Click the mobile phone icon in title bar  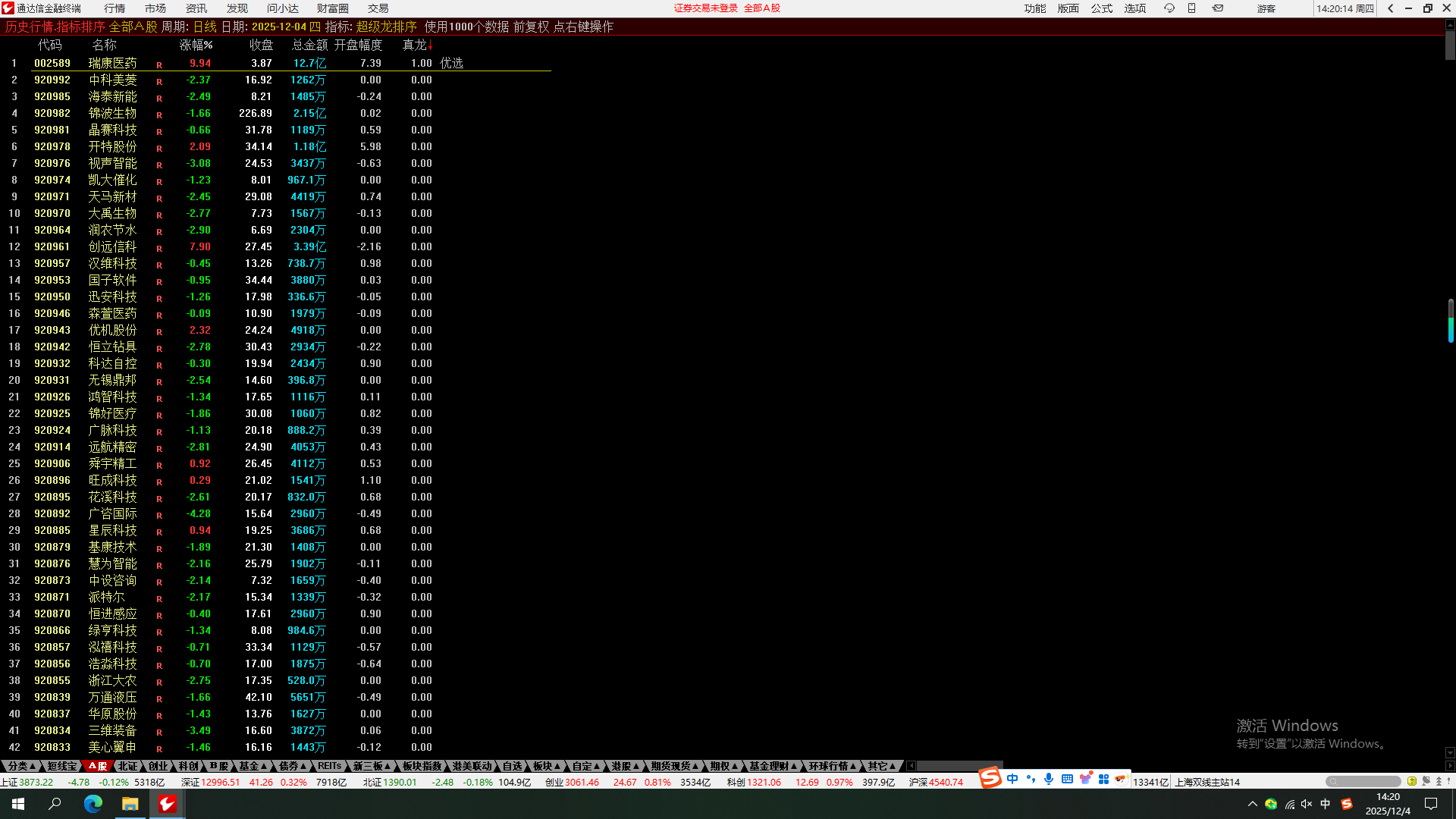pos(1191,8)
